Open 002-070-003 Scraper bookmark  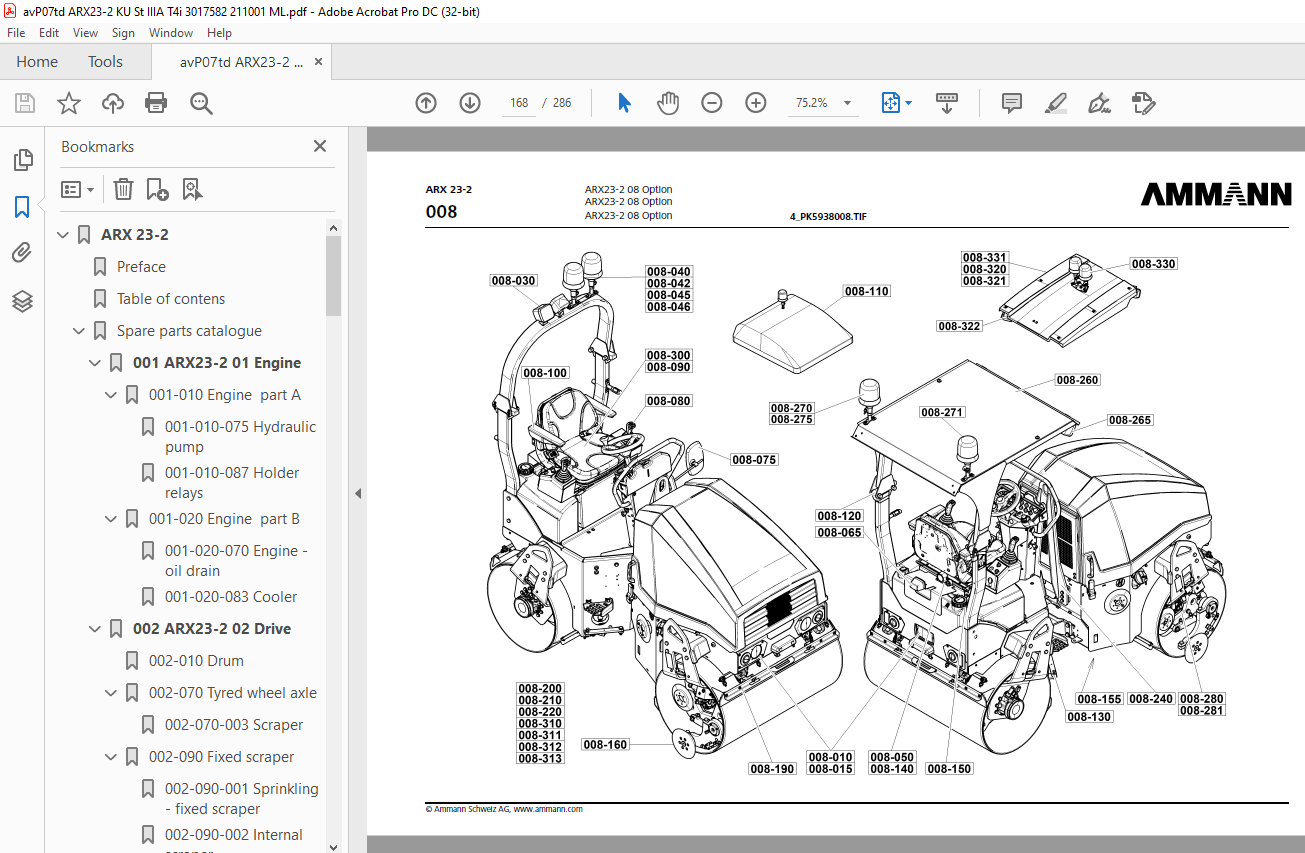[x=234, y=725]
